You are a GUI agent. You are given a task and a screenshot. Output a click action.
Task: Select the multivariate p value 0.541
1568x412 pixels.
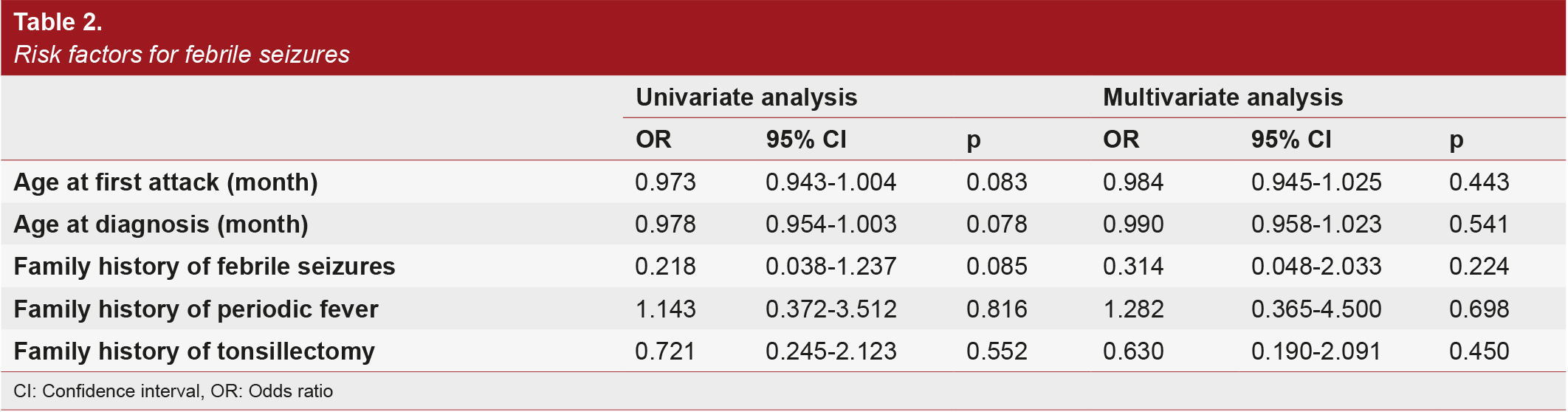click(x=1479, y=224)
